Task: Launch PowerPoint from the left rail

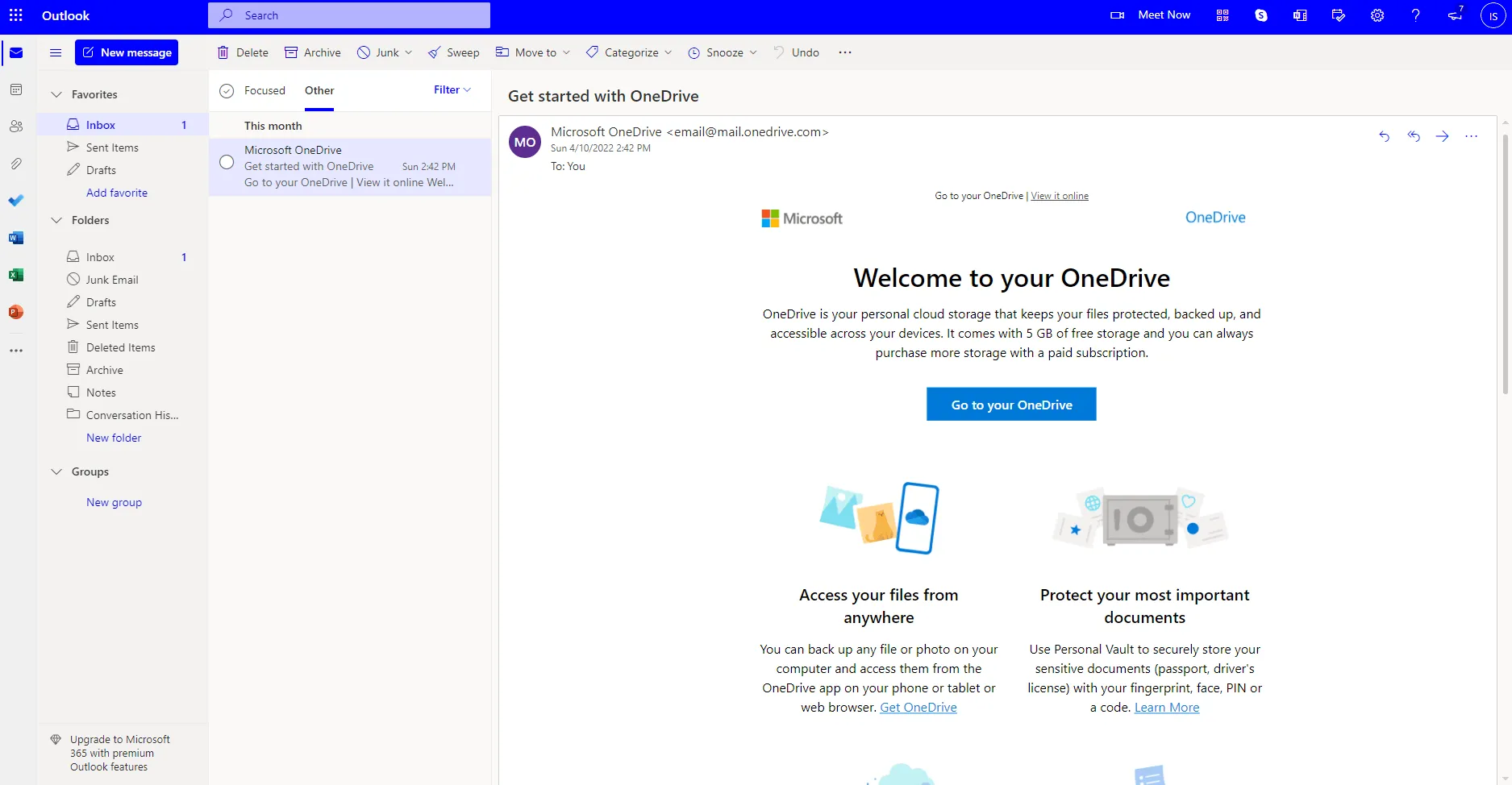Action: 16,312
